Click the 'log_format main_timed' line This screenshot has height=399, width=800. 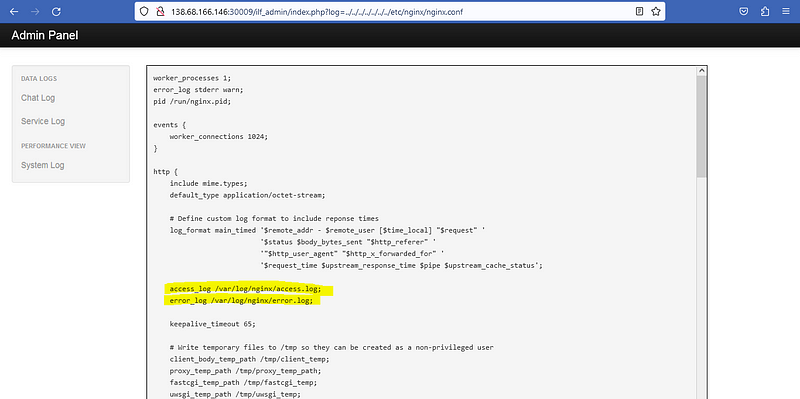pyautogui.click(x=327, y=230)
